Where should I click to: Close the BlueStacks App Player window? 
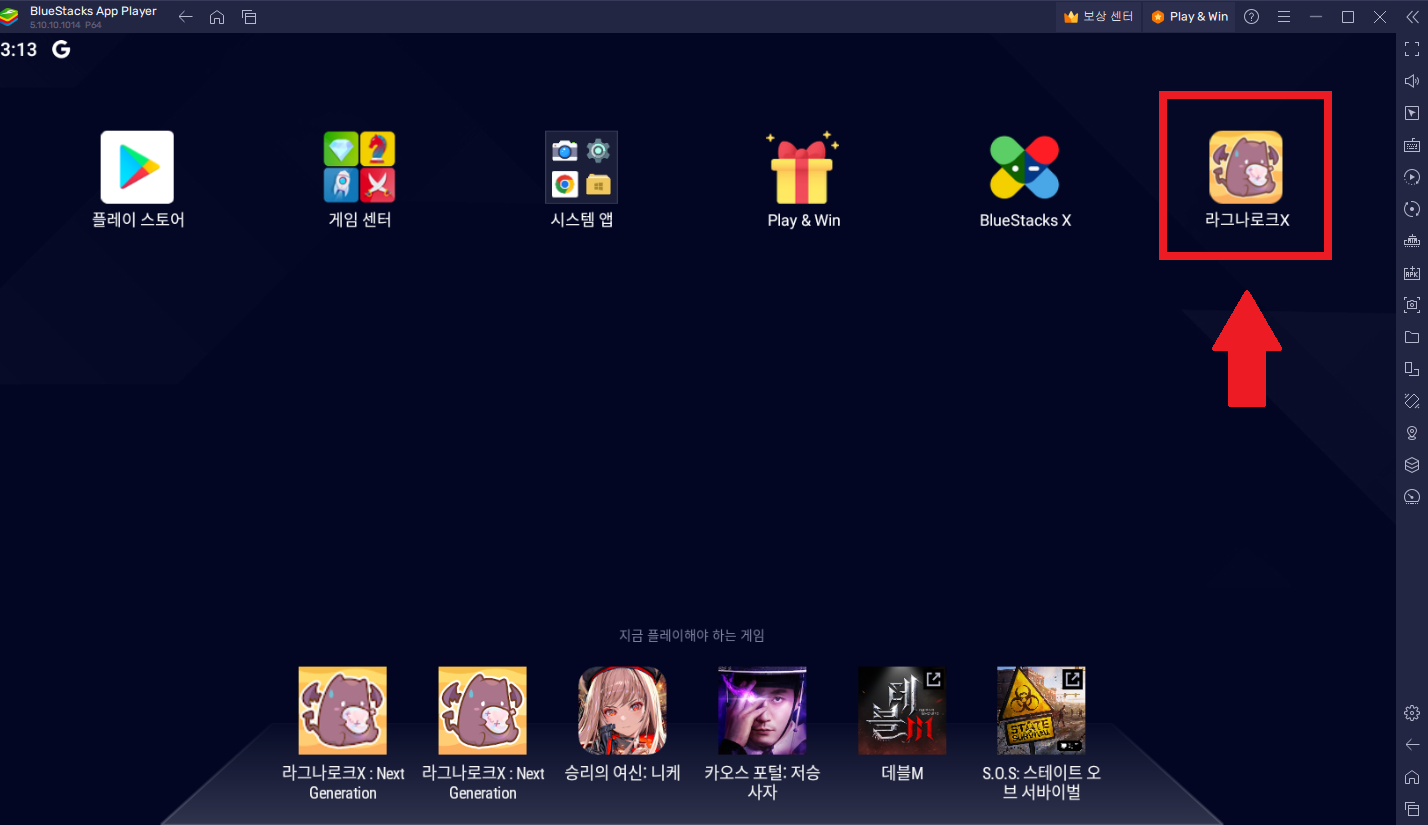click(x=1380, y=17)
